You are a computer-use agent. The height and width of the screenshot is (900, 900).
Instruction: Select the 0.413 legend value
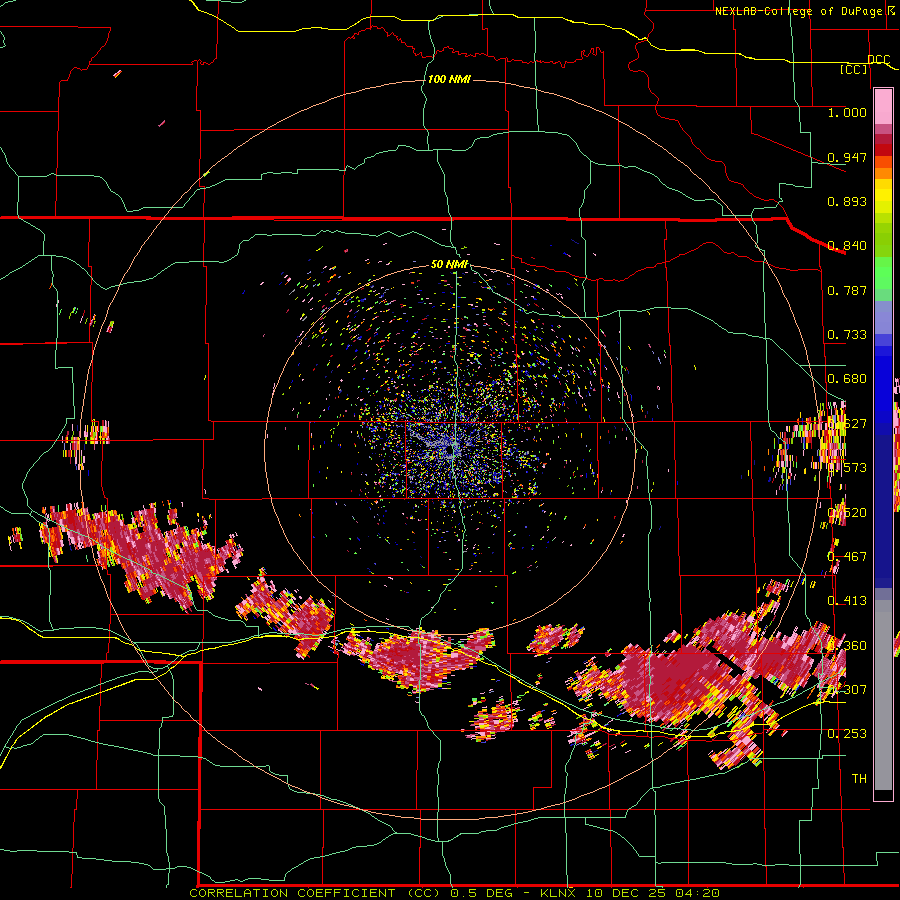(x=847, y=601)
